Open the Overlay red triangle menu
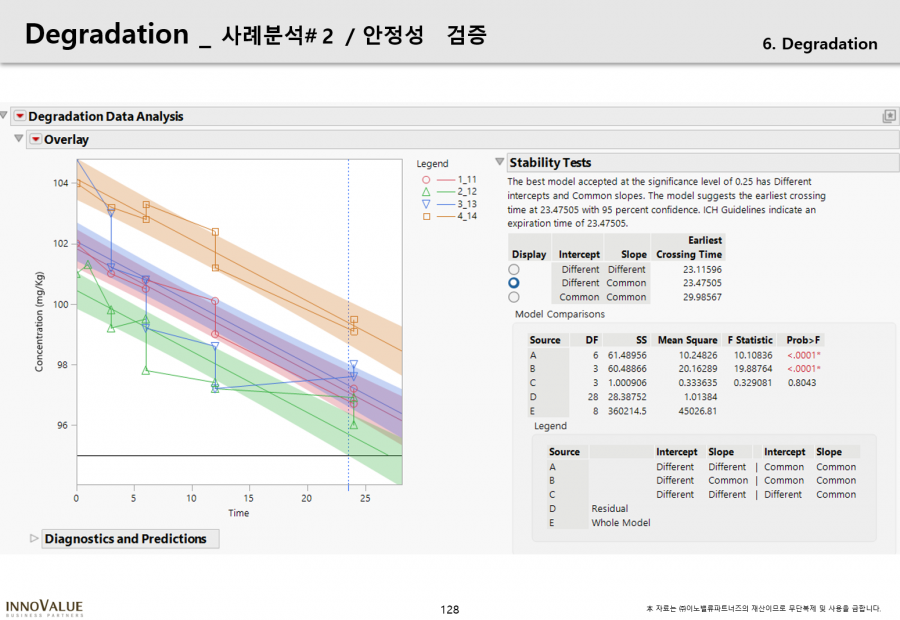The width and height of the screenshot is (900, 620). click(x=35, y=140)
